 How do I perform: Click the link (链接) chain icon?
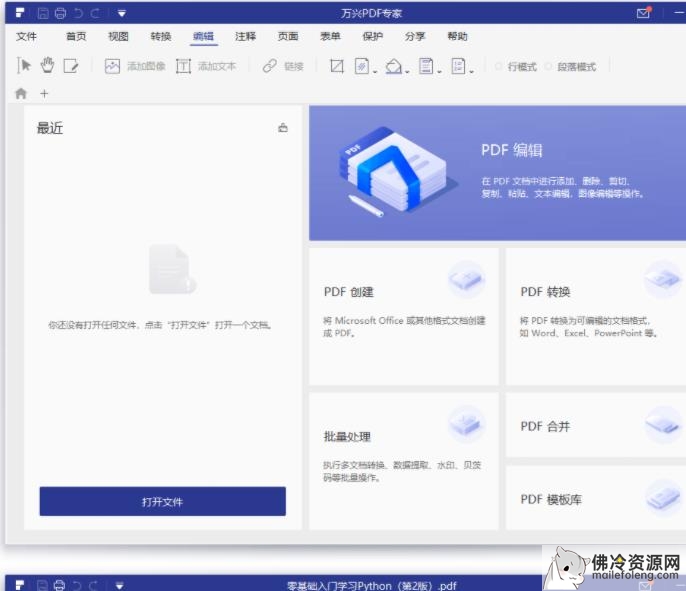pyautogui.click(x=269, y=66)
